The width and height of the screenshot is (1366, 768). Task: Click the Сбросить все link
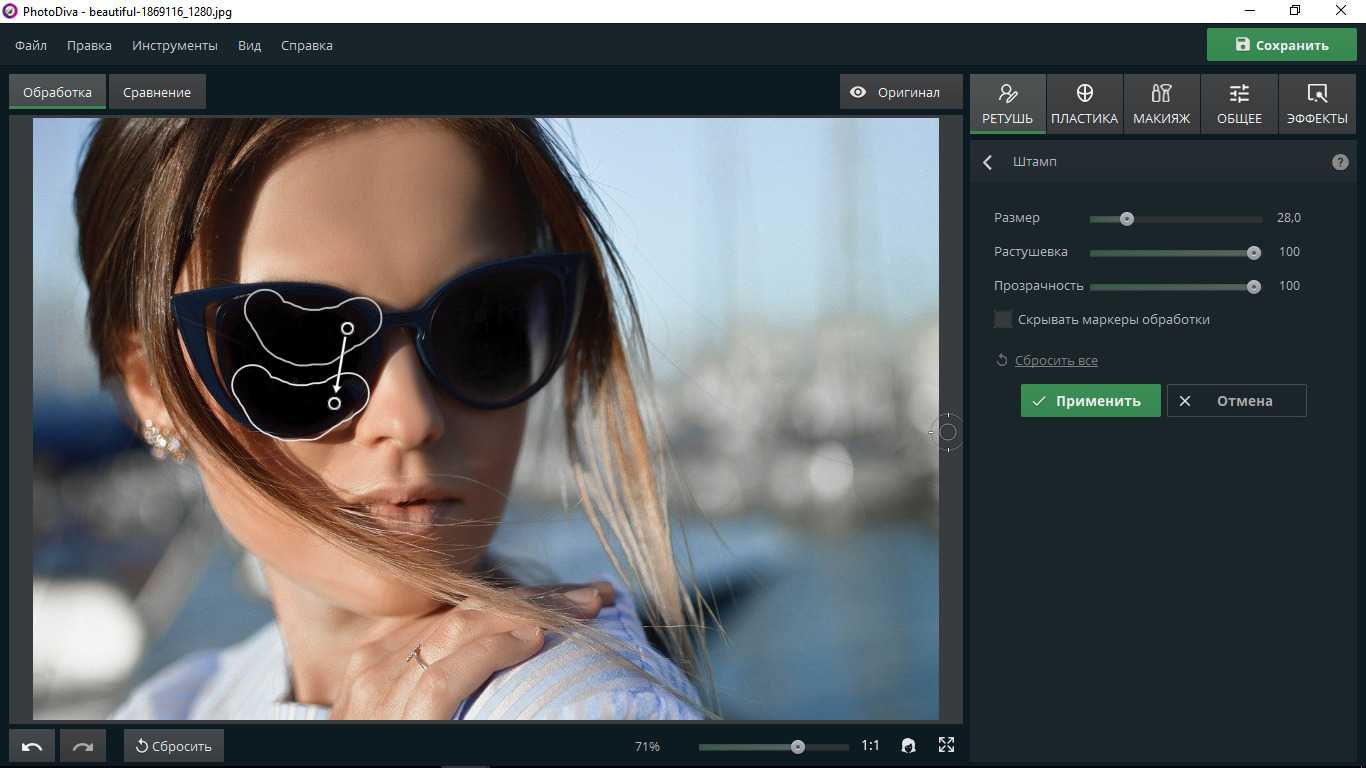click(x=1056, y=361)
